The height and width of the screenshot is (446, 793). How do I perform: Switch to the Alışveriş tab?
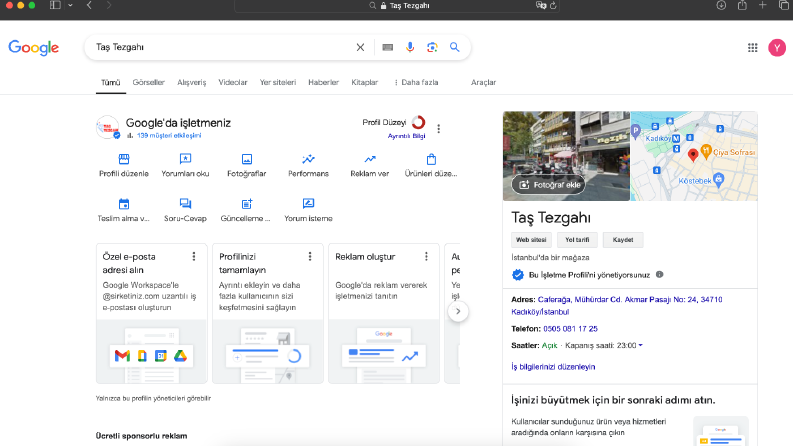pyautogui.click(x=192, y=82)
